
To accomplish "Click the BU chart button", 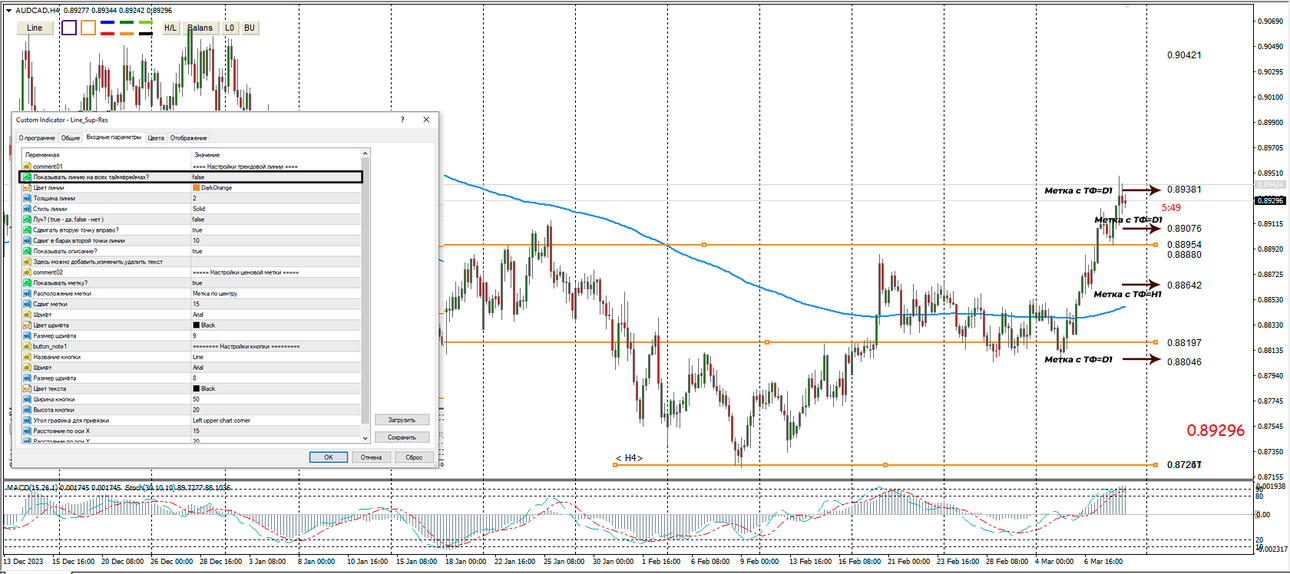I will (x=249, y=27).
